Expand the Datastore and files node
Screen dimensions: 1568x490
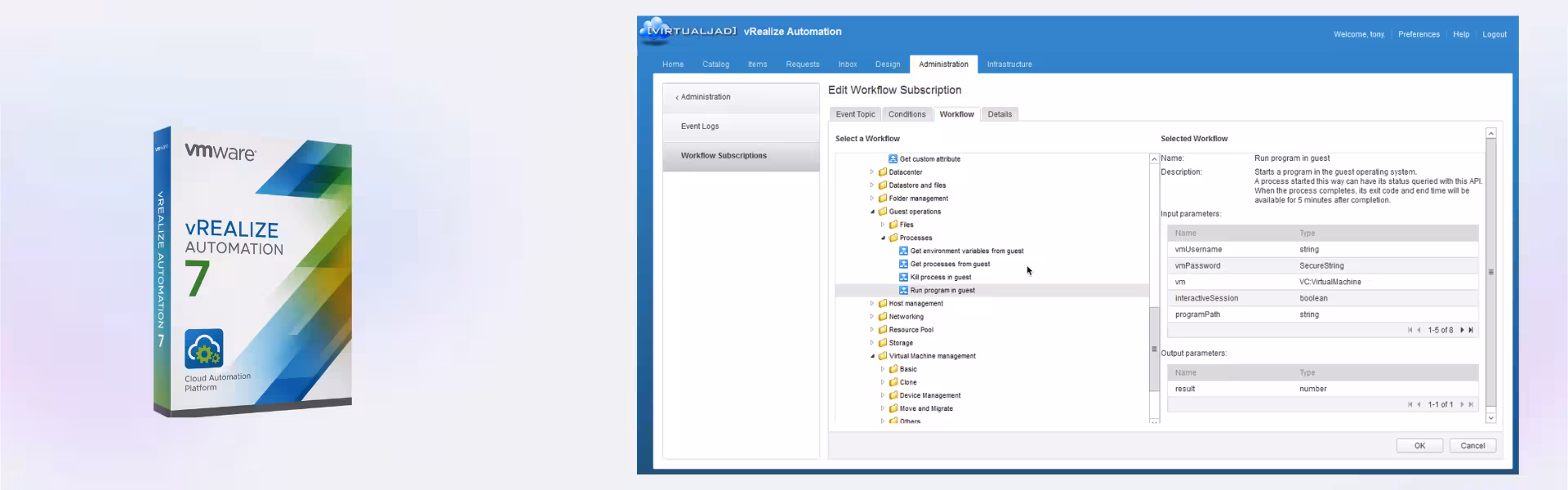coord(871,185)
